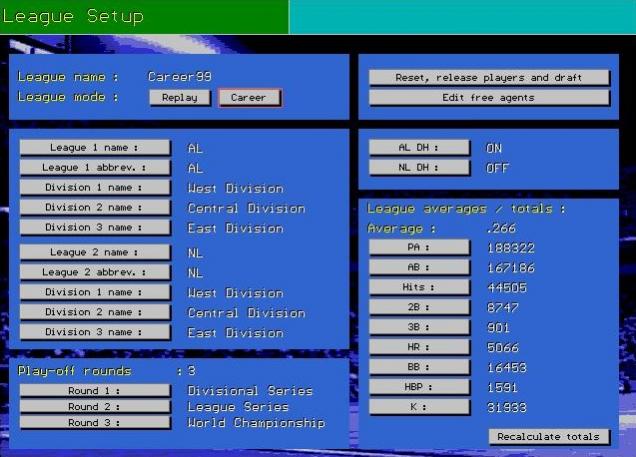This screenshot has width=636, height=457.
Task: Select the HBP totals button
Action: 418,387
